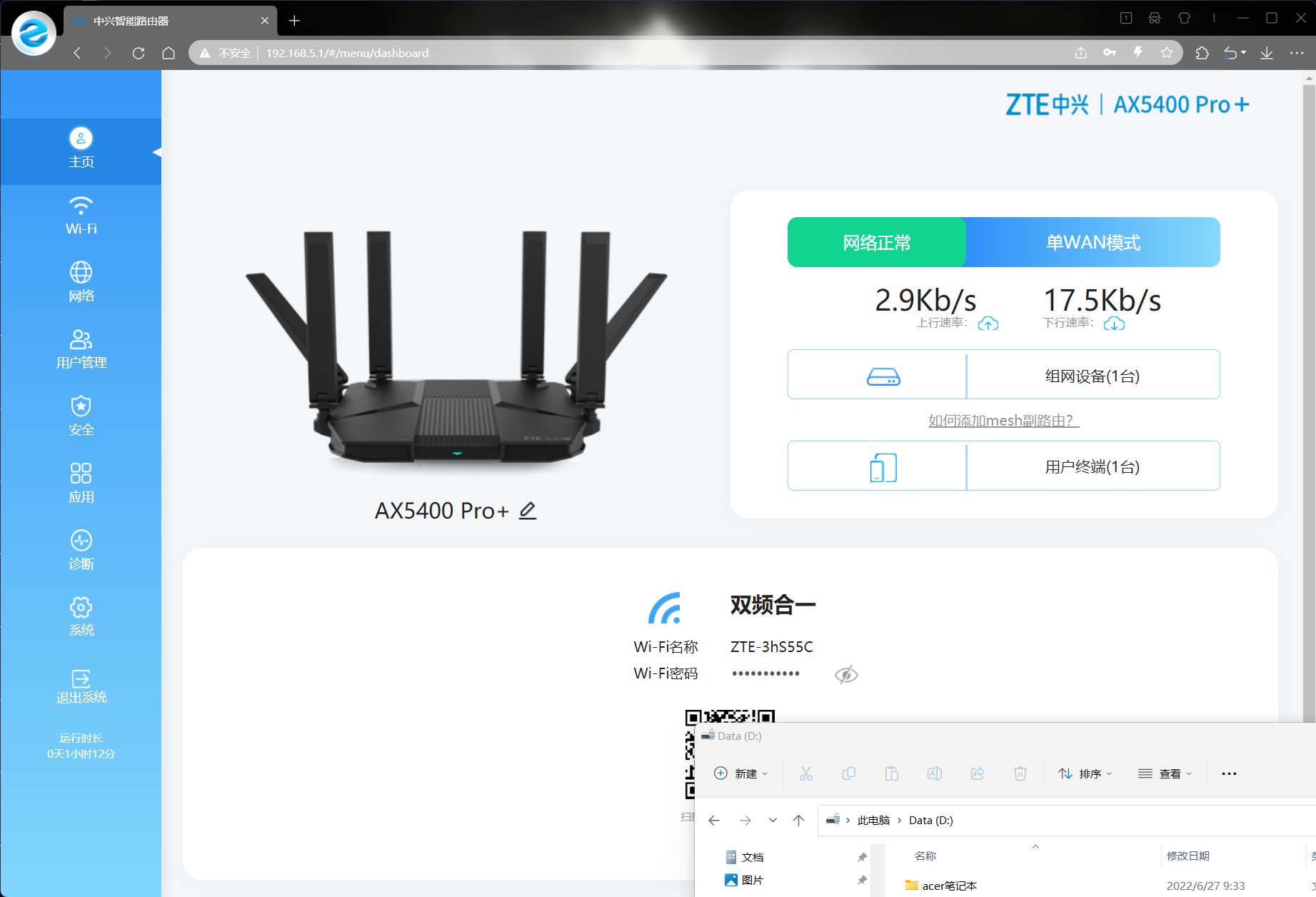Reload the browser page
The width and height of the screenshot is (1316, 897).
(139, 53)
